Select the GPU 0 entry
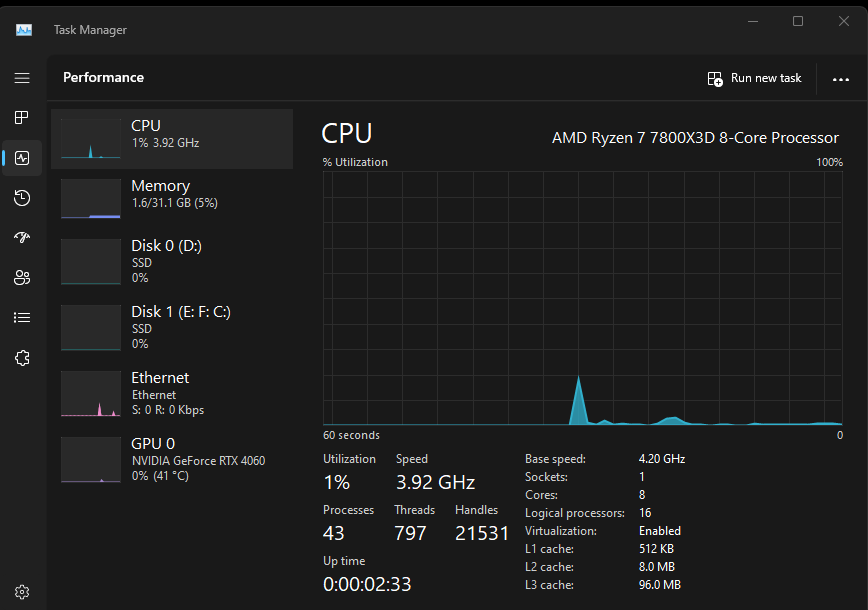This screenshot has width=868, height=610. [172, 459]
